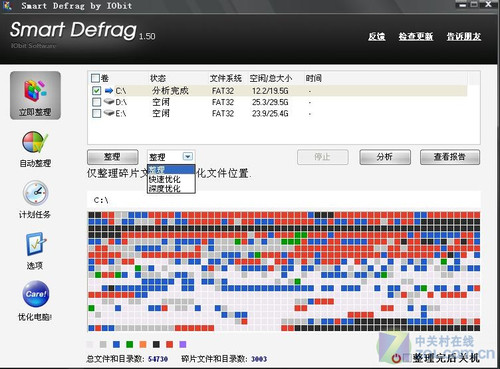Open the 立即整理 defrag now icon

(x=35, y=90)
